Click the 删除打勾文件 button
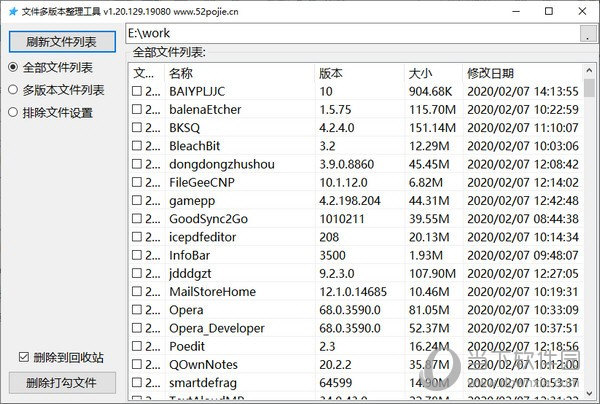This screenshot has width=600, height=404. click(x=62, y=383)
